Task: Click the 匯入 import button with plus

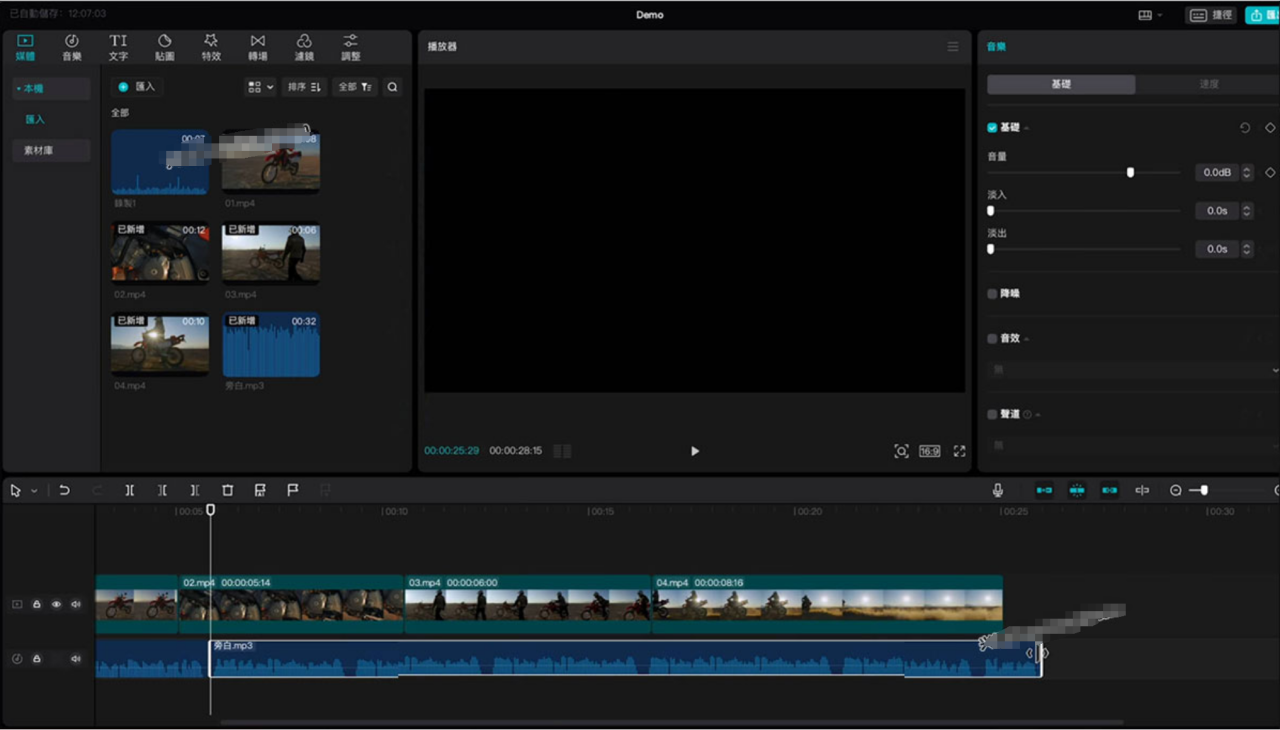Action: (x=137, y=87)
